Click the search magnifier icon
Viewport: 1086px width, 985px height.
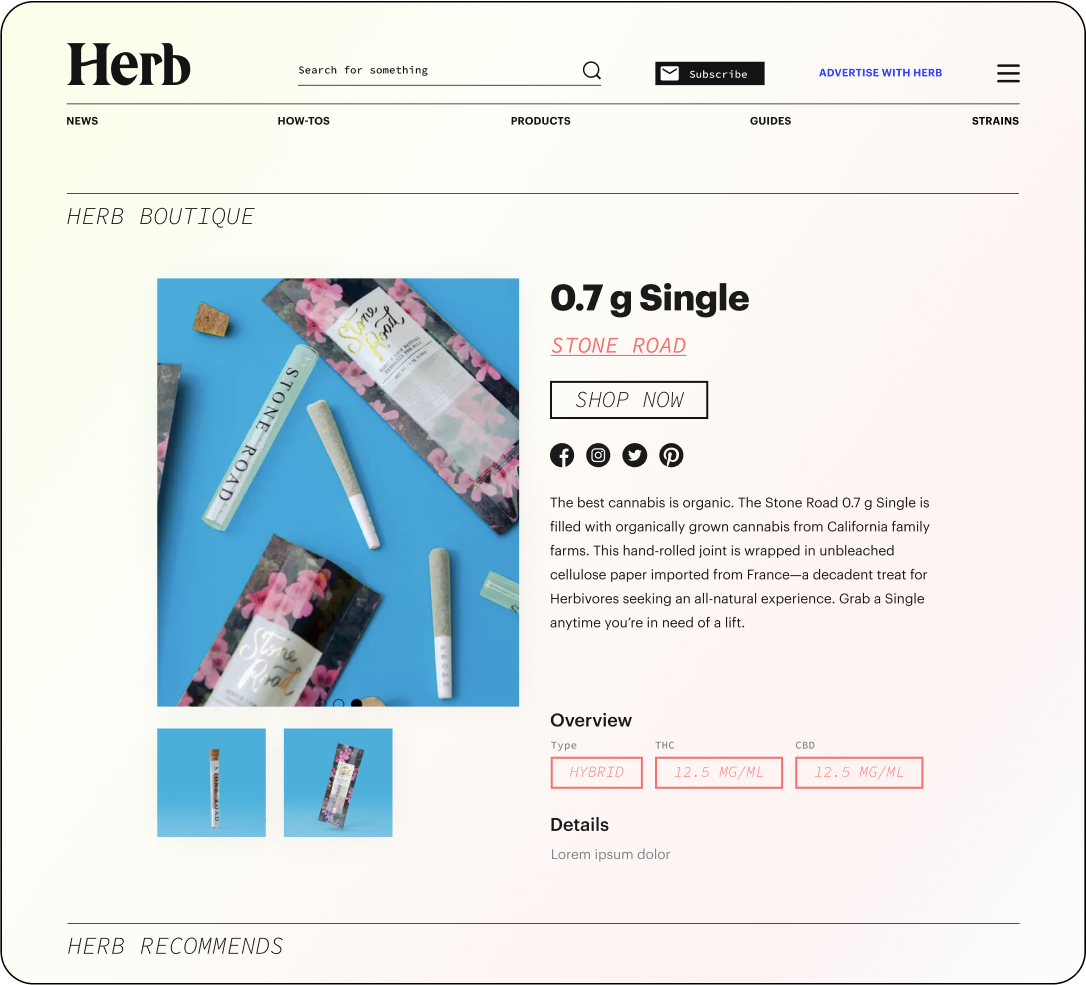coord(591,71)
